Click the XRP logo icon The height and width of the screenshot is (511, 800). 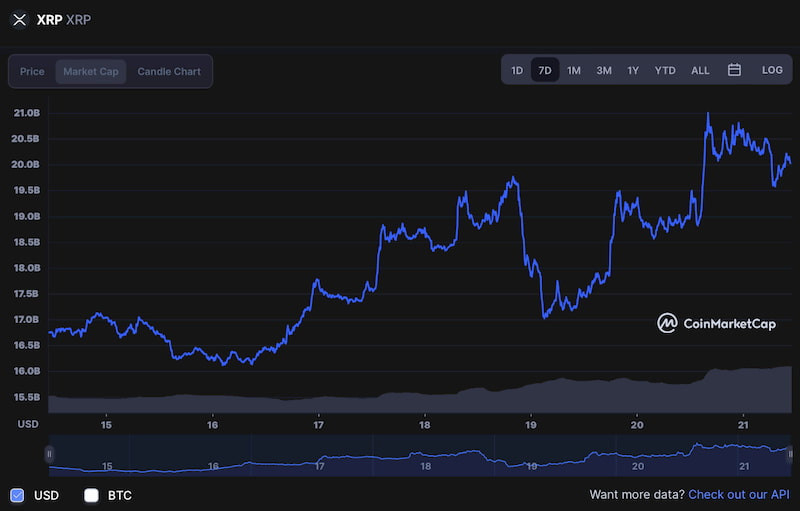[19, 20]
